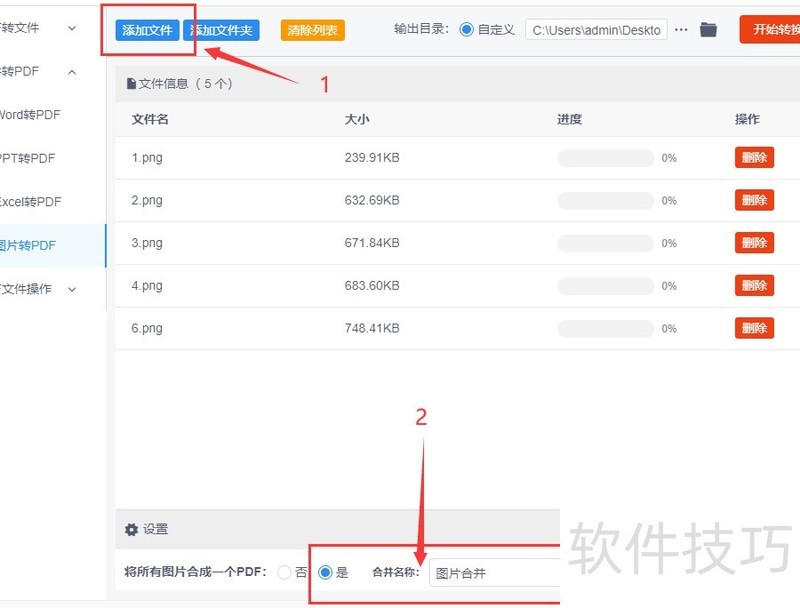Delete 1.png with its 删除 button
Screen dimensions: 800x608
[x=753, y=157]
